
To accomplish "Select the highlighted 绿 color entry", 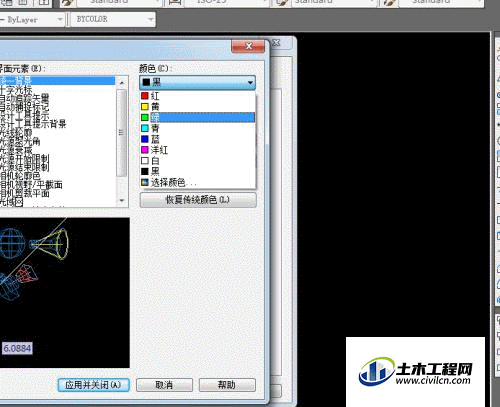I will pyautogui.click(x=197, y=117).
